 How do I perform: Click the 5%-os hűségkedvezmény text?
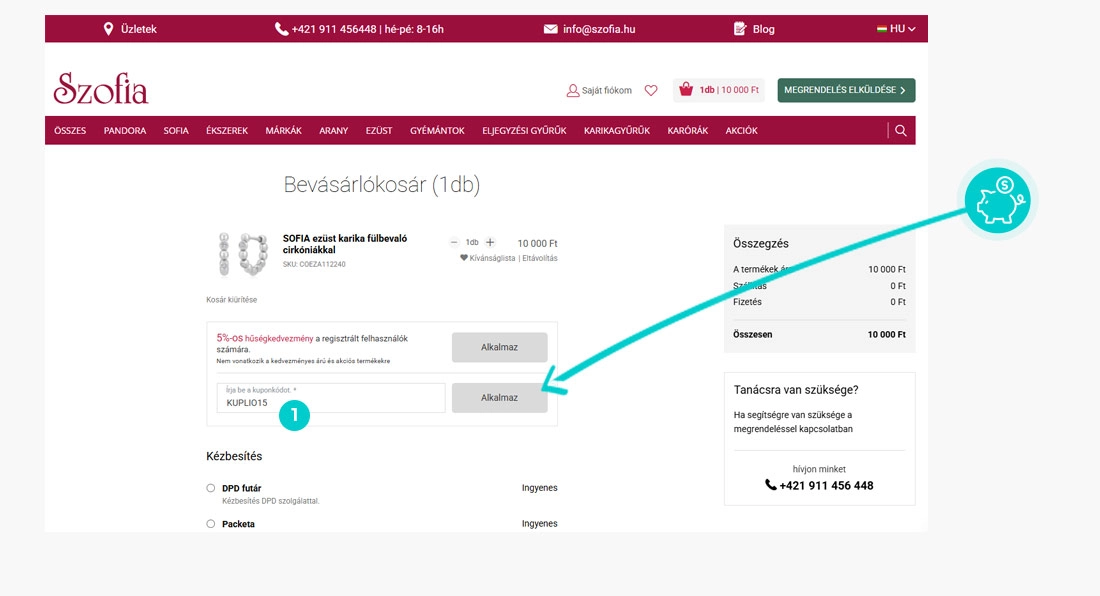point(264,338)
